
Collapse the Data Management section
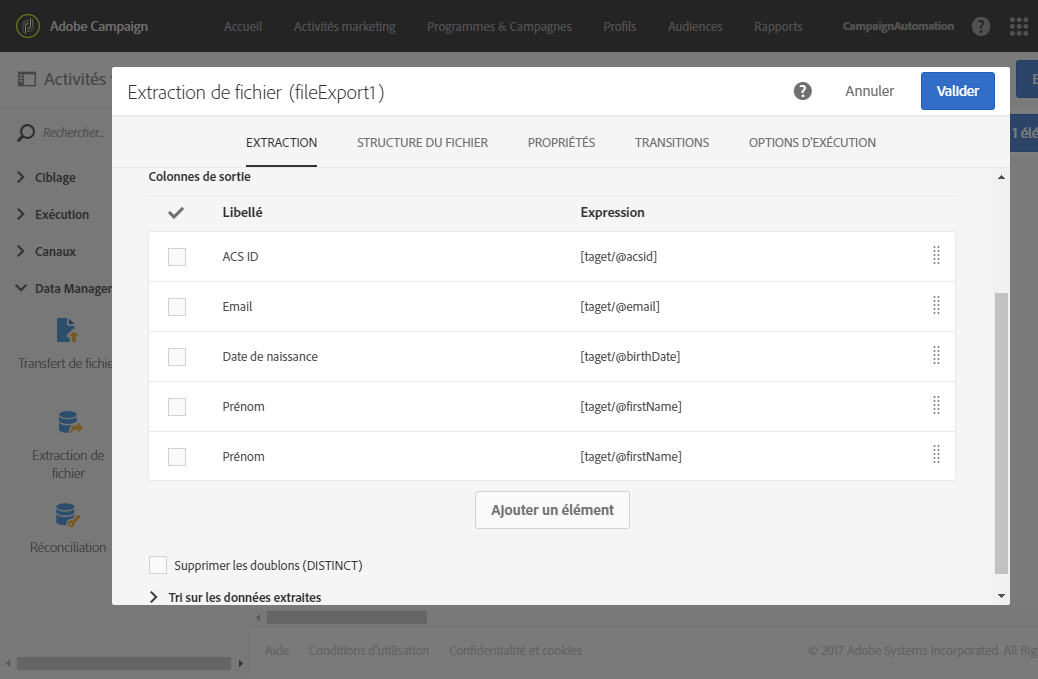[x=22, y=288]
